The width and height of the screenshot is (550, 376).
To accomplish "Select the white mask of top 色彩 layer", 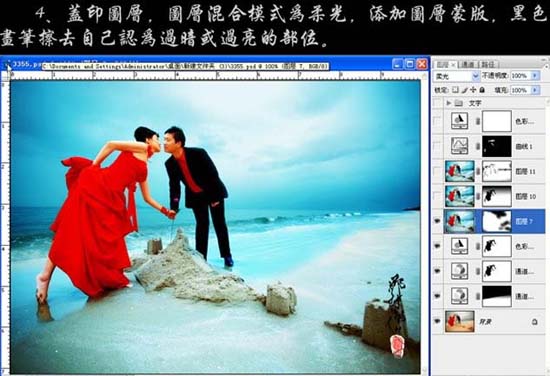I will click(x=497, y=121).
